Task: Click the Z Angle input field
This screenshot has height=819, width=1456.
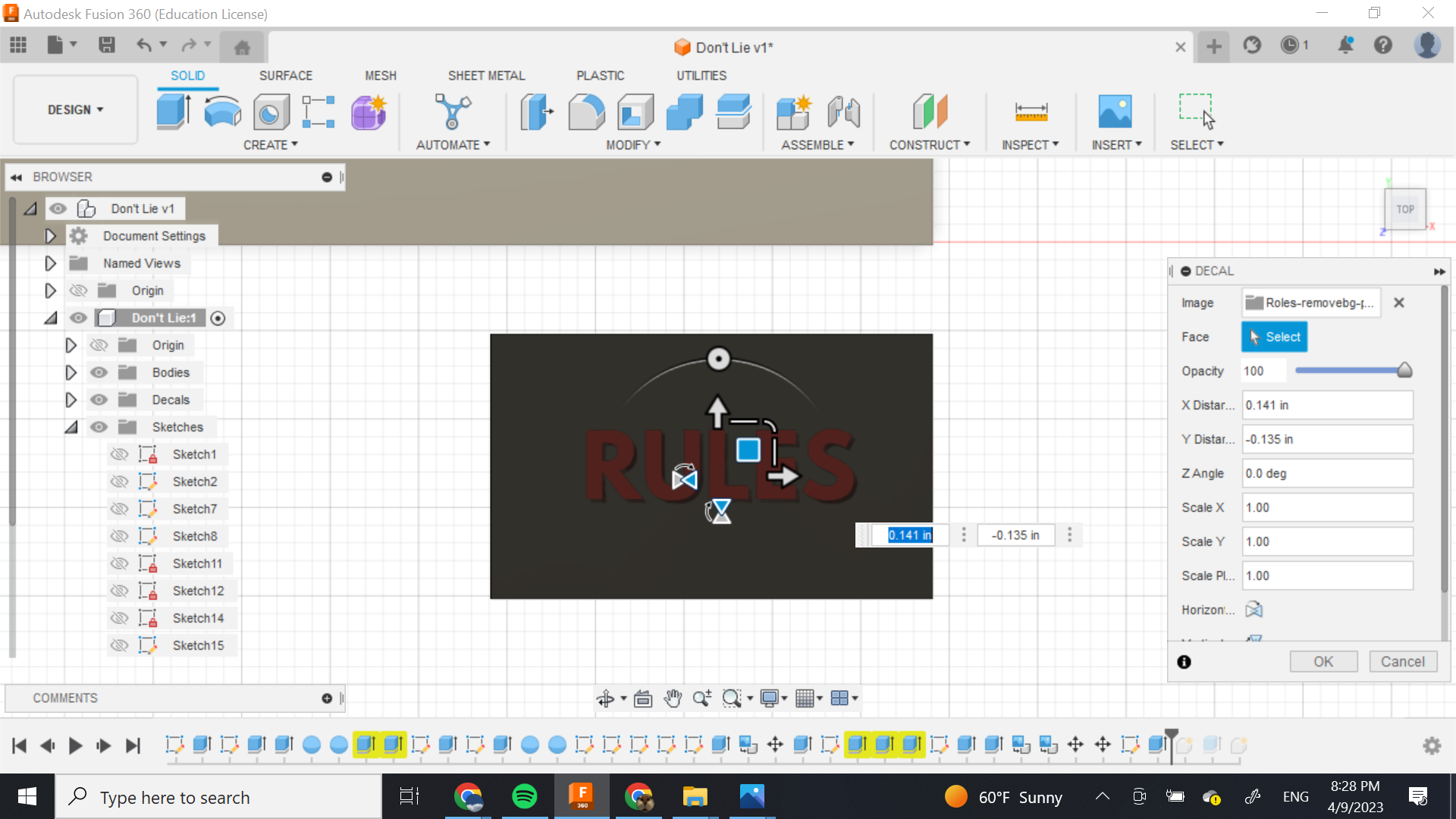Action: coord(1326,473)
